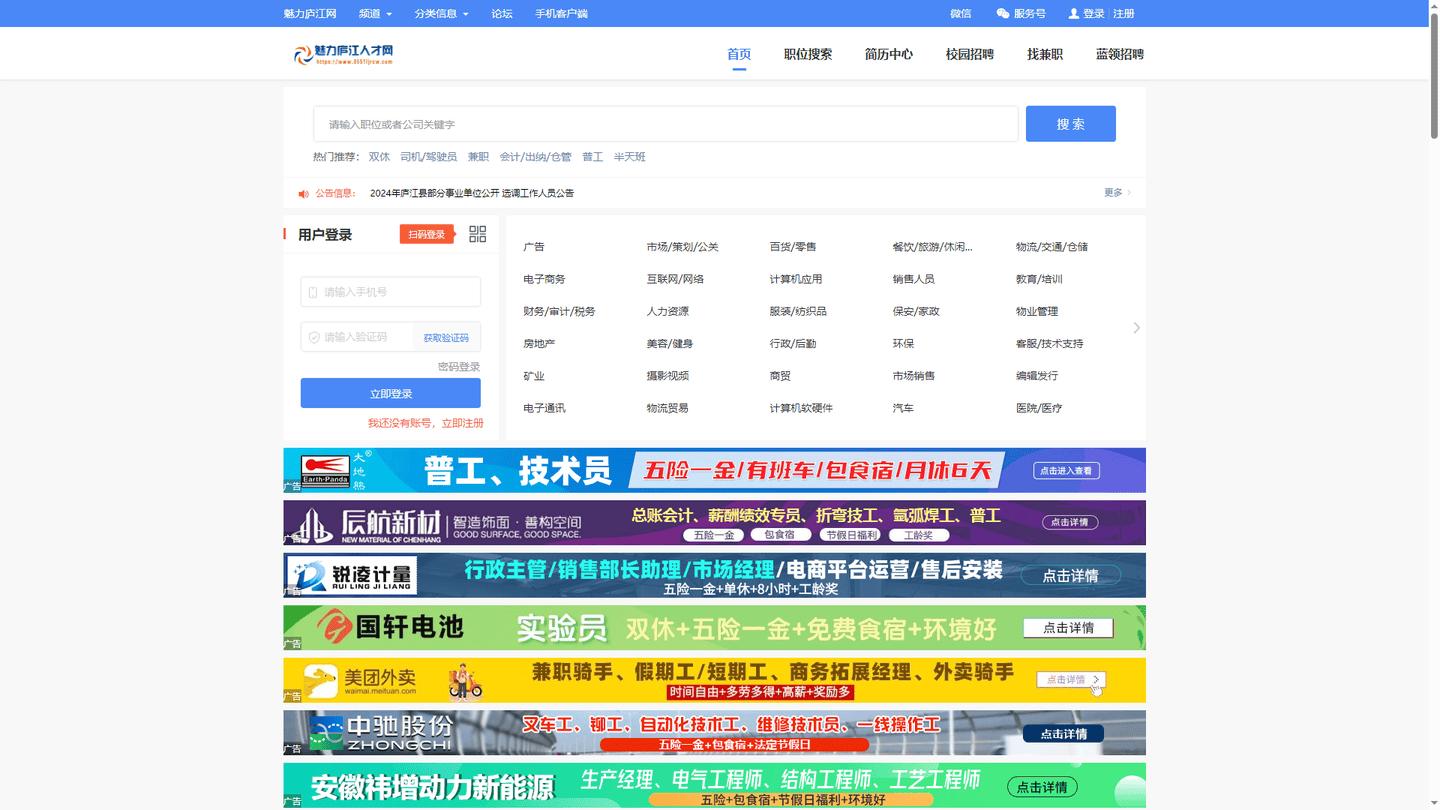Open the 财务/审计/税务 category

559,312
